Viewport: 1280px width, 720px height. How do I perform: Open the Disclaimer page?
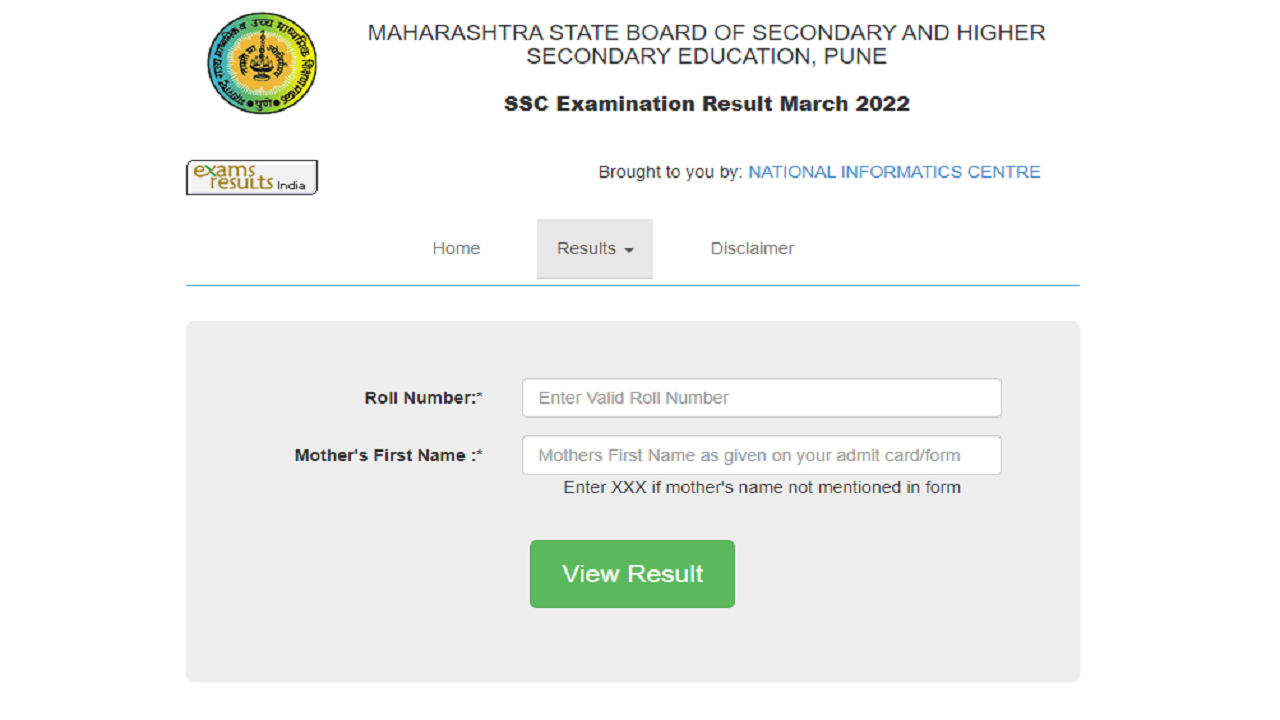pos(752,248)
